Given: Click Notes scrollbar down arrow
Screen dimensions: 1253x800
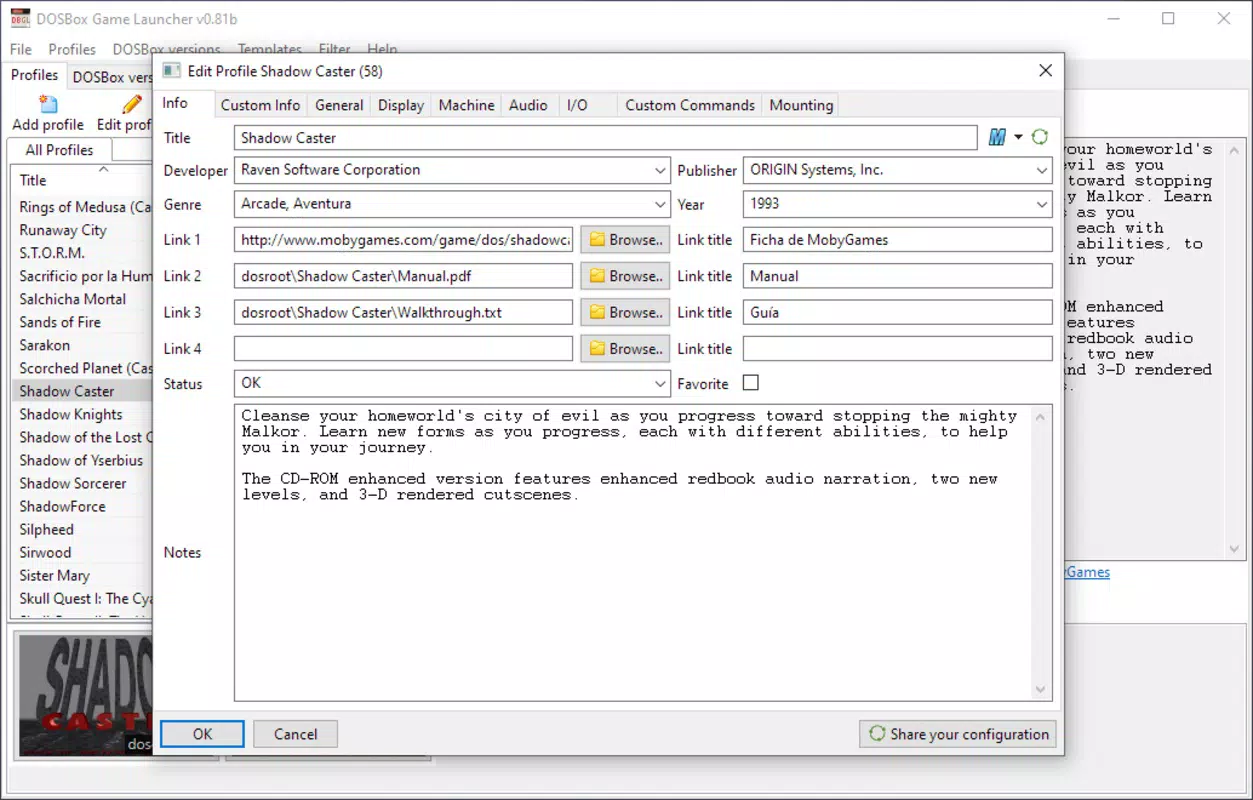Looking at the screenshot, I should [1040, 690].
